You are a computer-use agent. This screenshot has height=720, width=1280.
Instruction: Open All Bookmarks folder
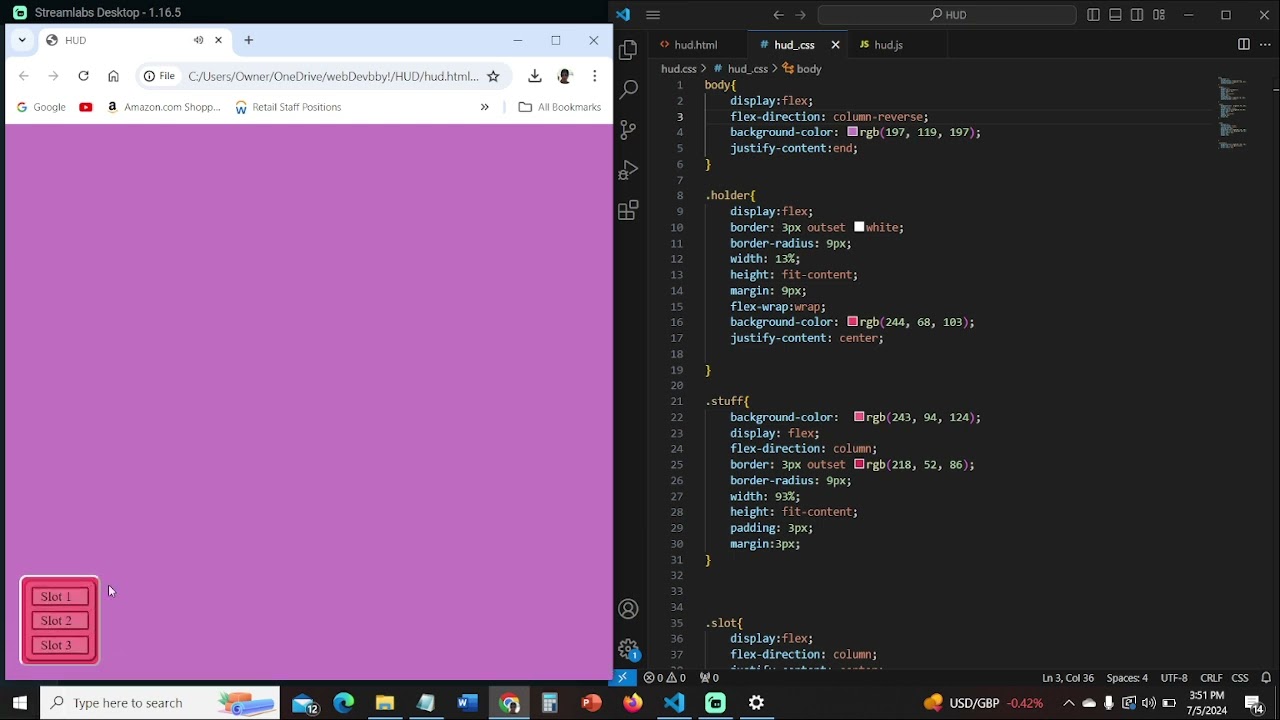click(559, 107)
